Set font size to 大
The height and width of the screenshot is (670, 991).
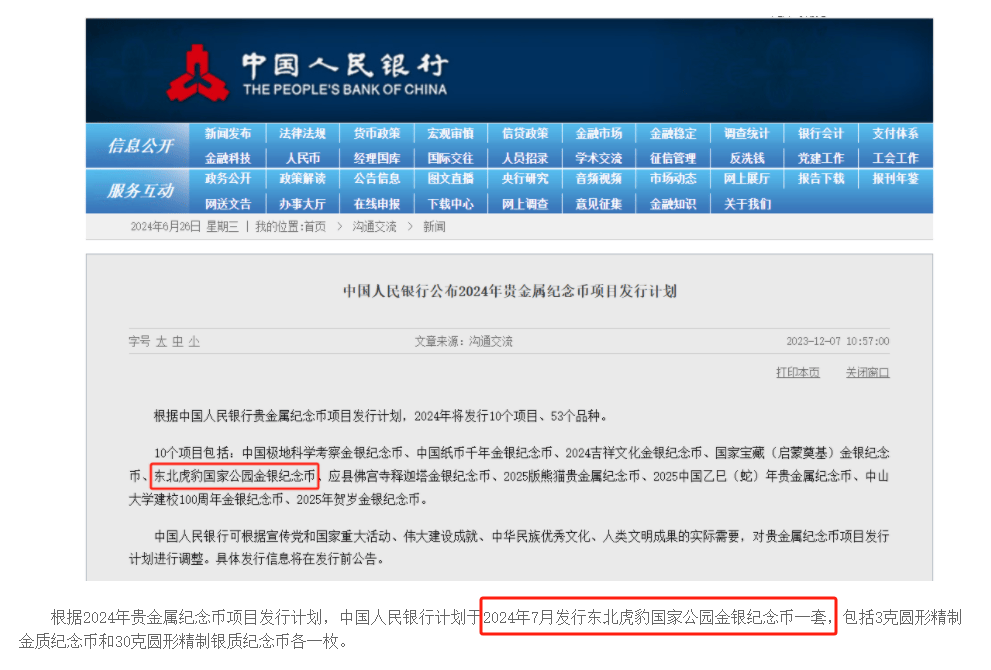pos(161,341)
